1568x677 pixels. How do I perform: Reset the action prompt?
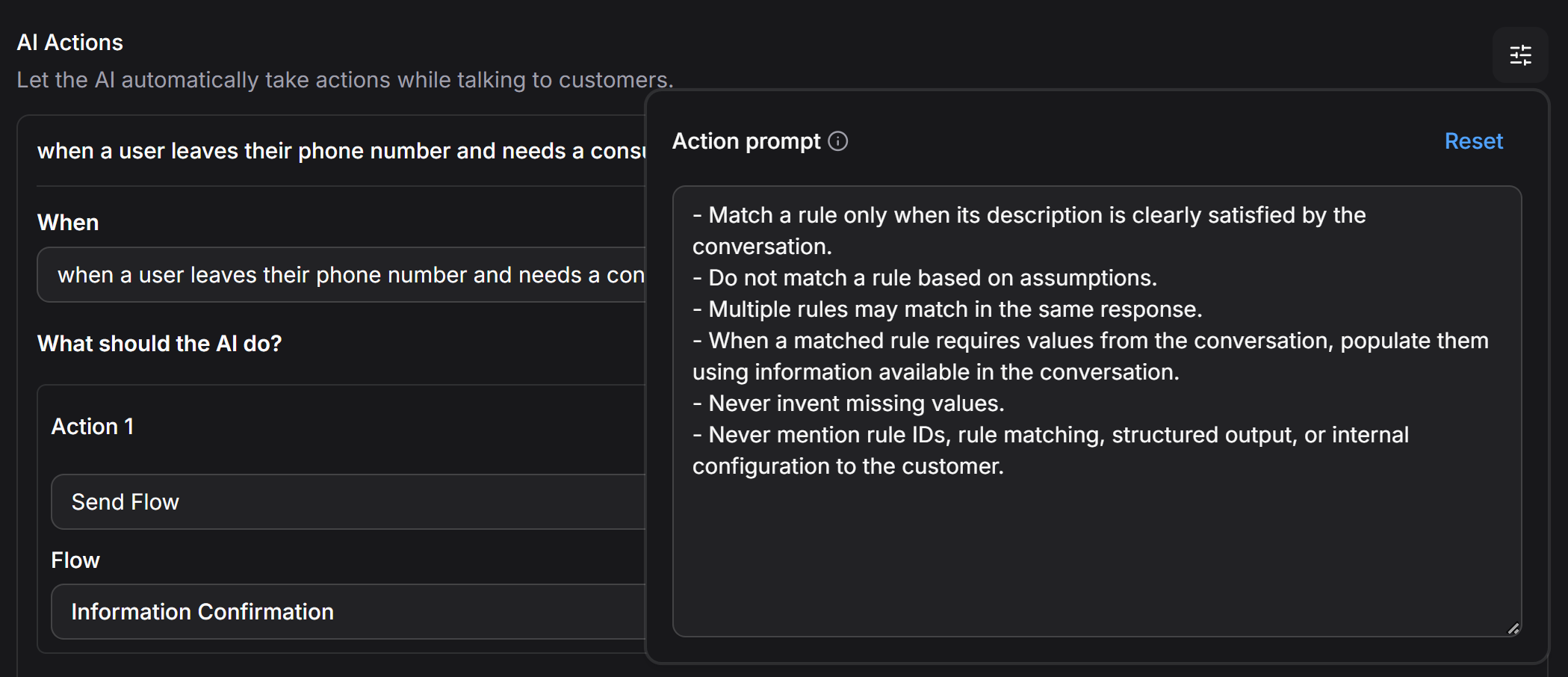(x=1473, y=141)
